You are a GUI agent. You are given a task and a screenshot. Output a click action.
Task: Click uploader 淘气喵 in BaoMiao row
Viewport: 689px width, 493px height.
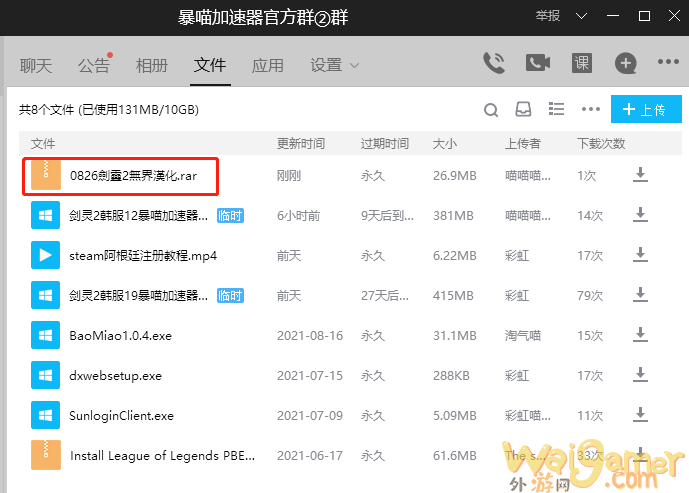coord(522,336)
